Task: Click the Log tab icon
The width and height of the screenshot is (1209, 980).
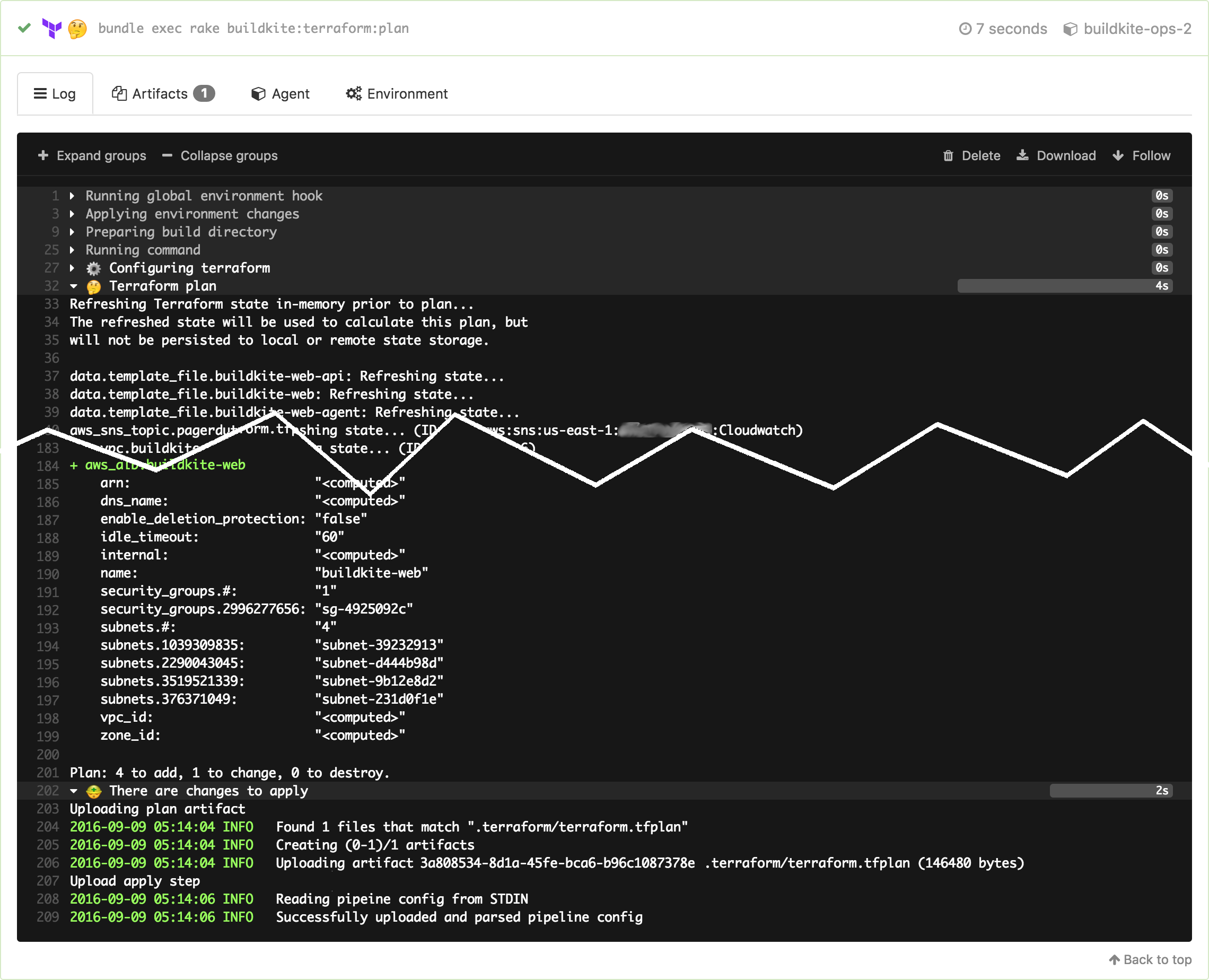Action: tap(41, 93)
